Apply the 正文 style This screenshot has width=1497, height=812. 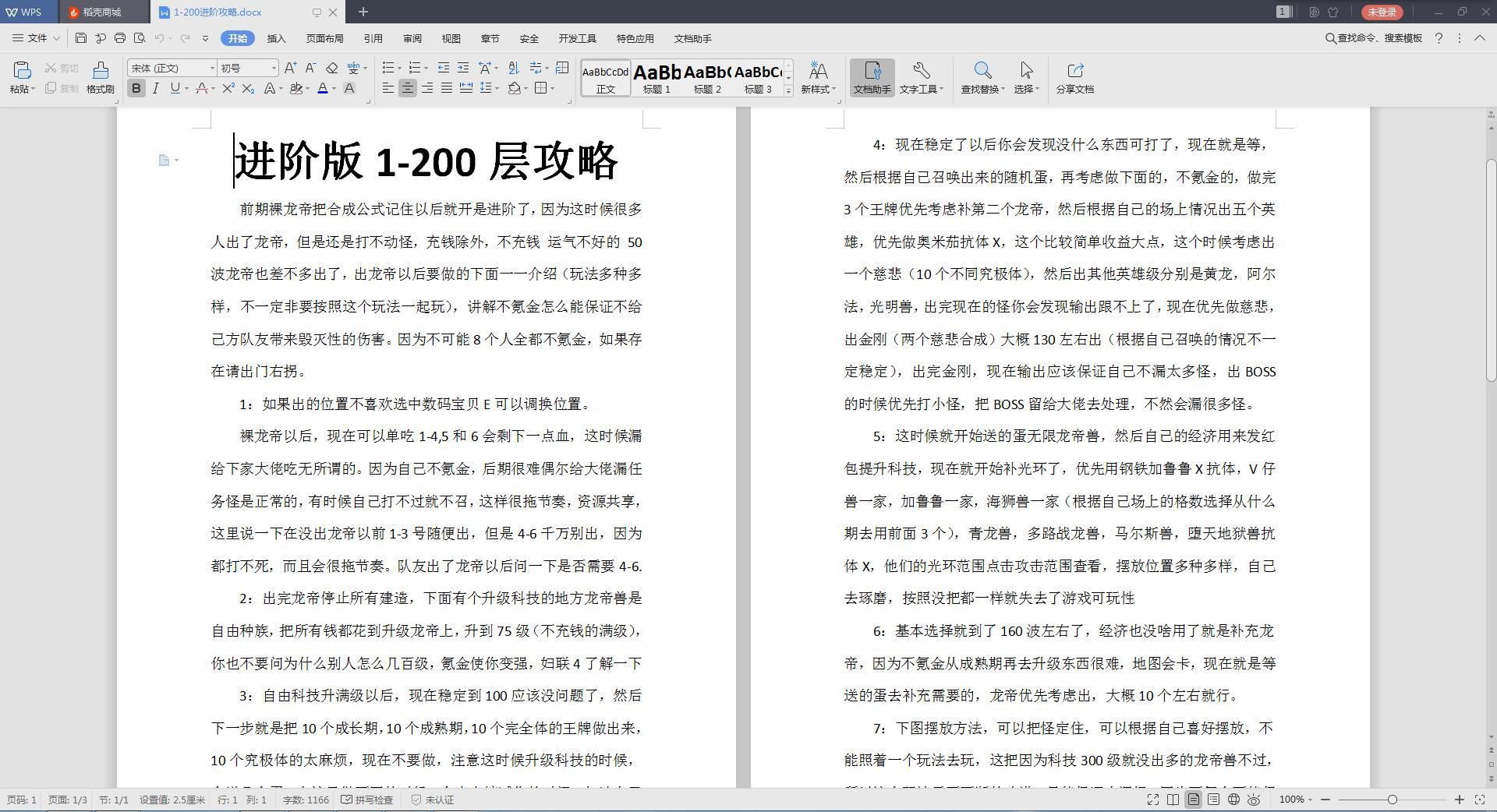(x=606, y=79)
